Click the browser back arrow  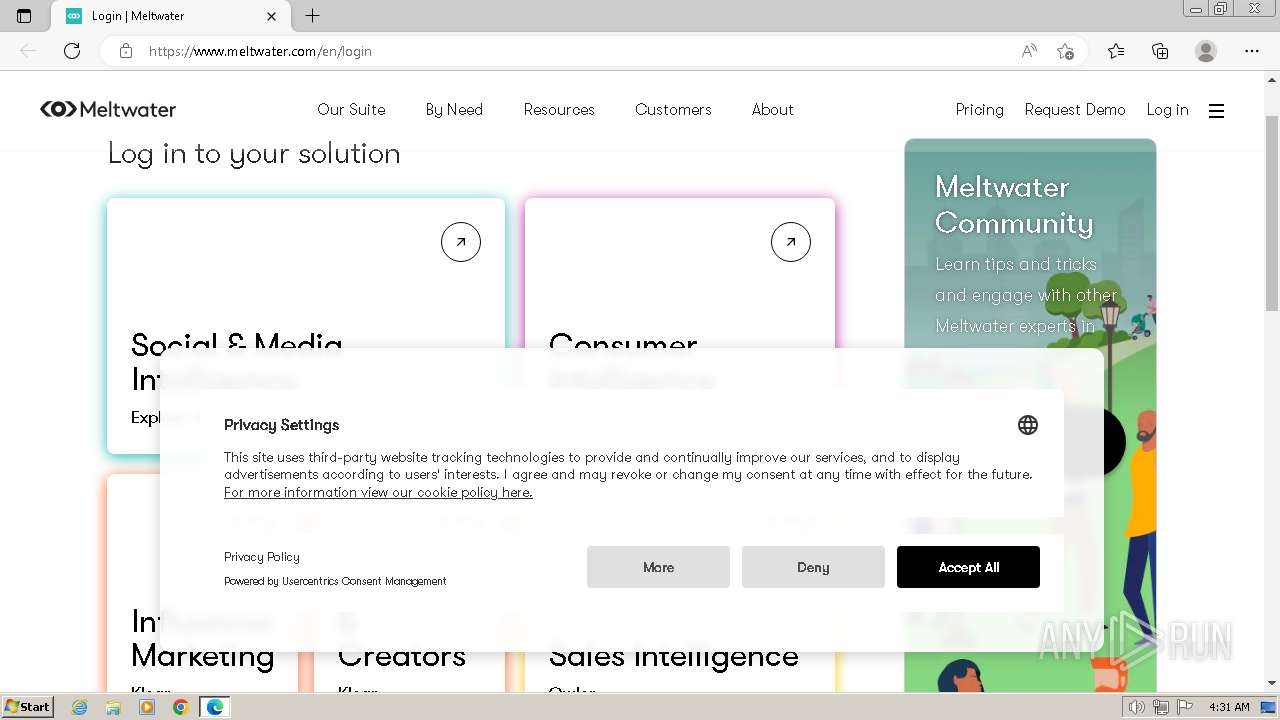tap(28, 51)
